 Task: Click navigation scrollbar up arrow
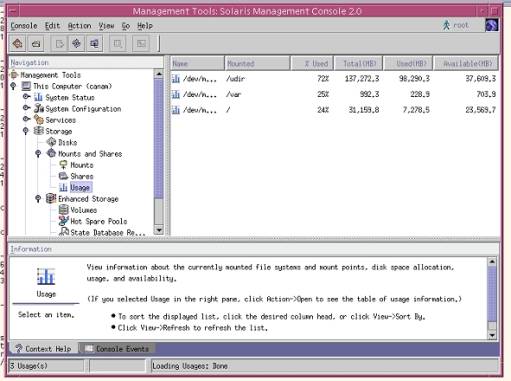159,74
